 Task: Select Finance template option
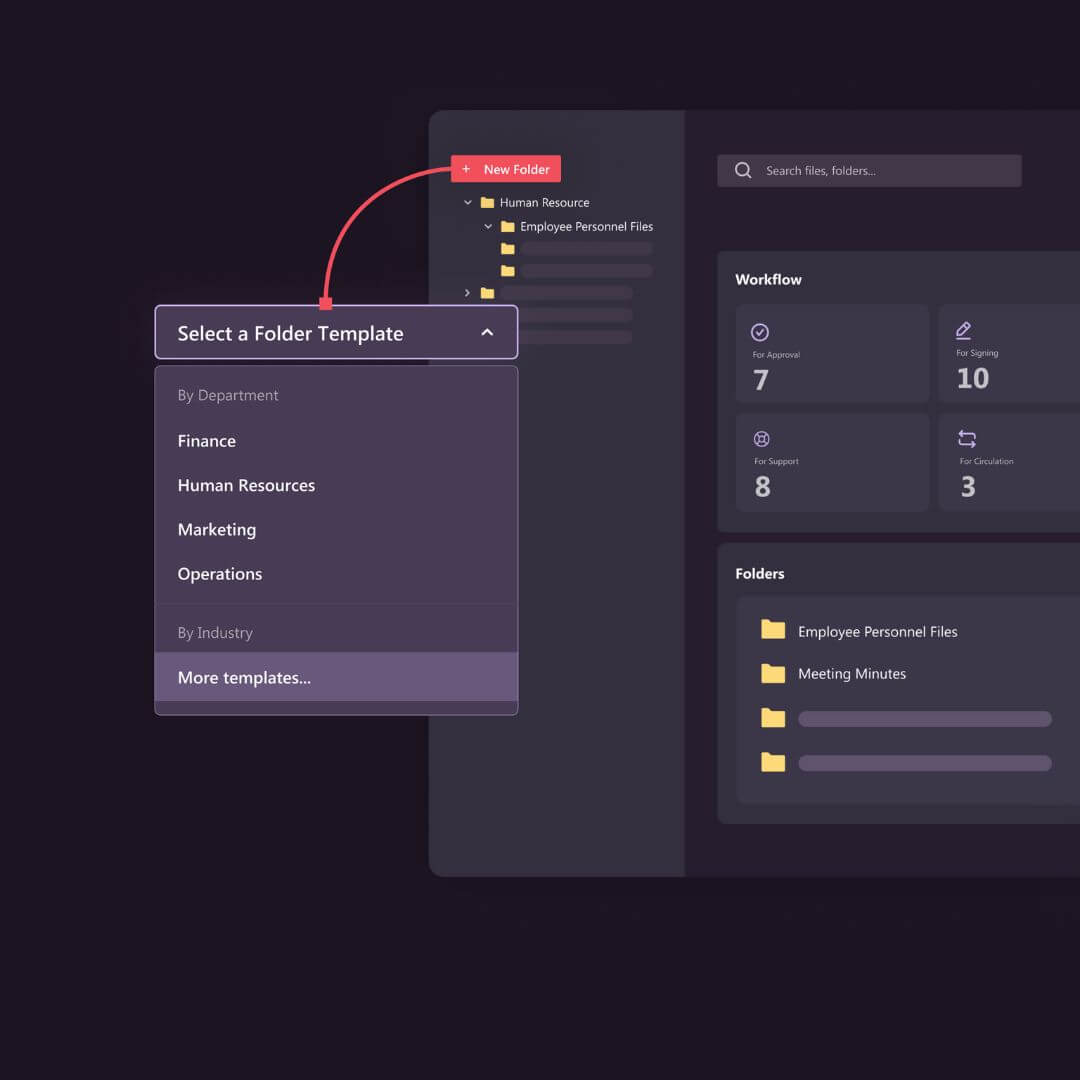point(207,441)
